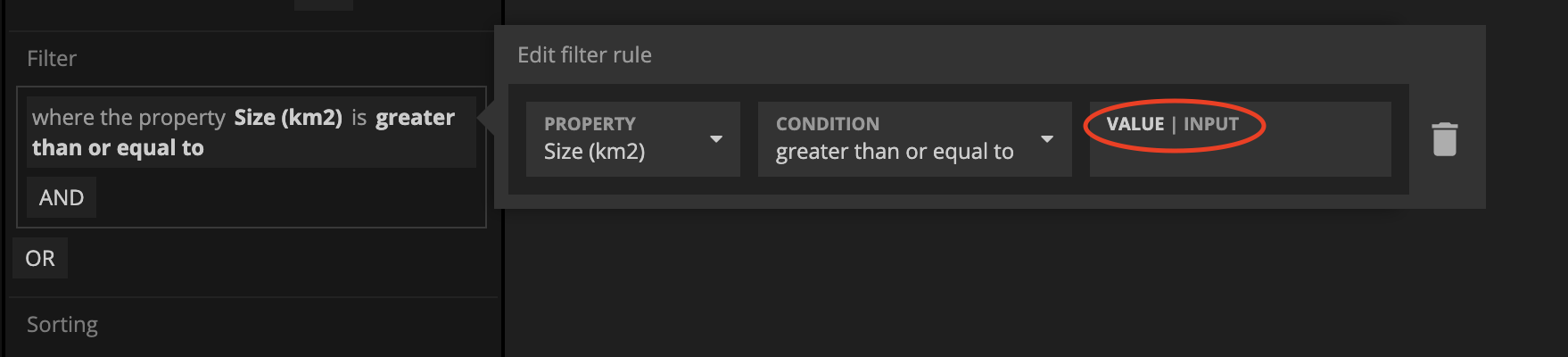
Task: Choose the 'greater than or equal to' condition
Action: point(895,152)
